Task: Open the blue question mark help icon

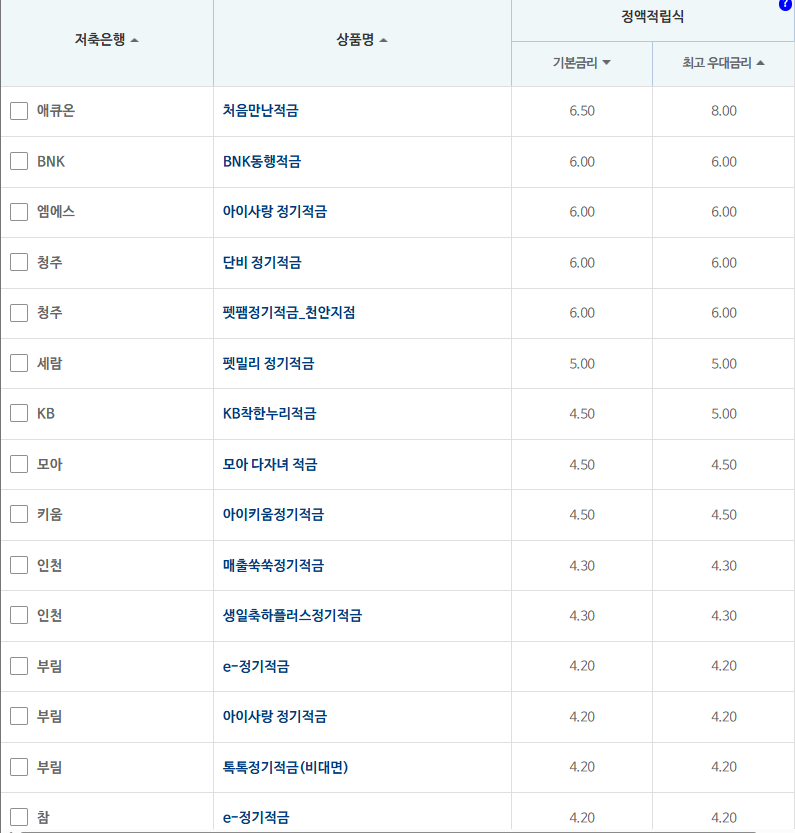Action: 785,5
